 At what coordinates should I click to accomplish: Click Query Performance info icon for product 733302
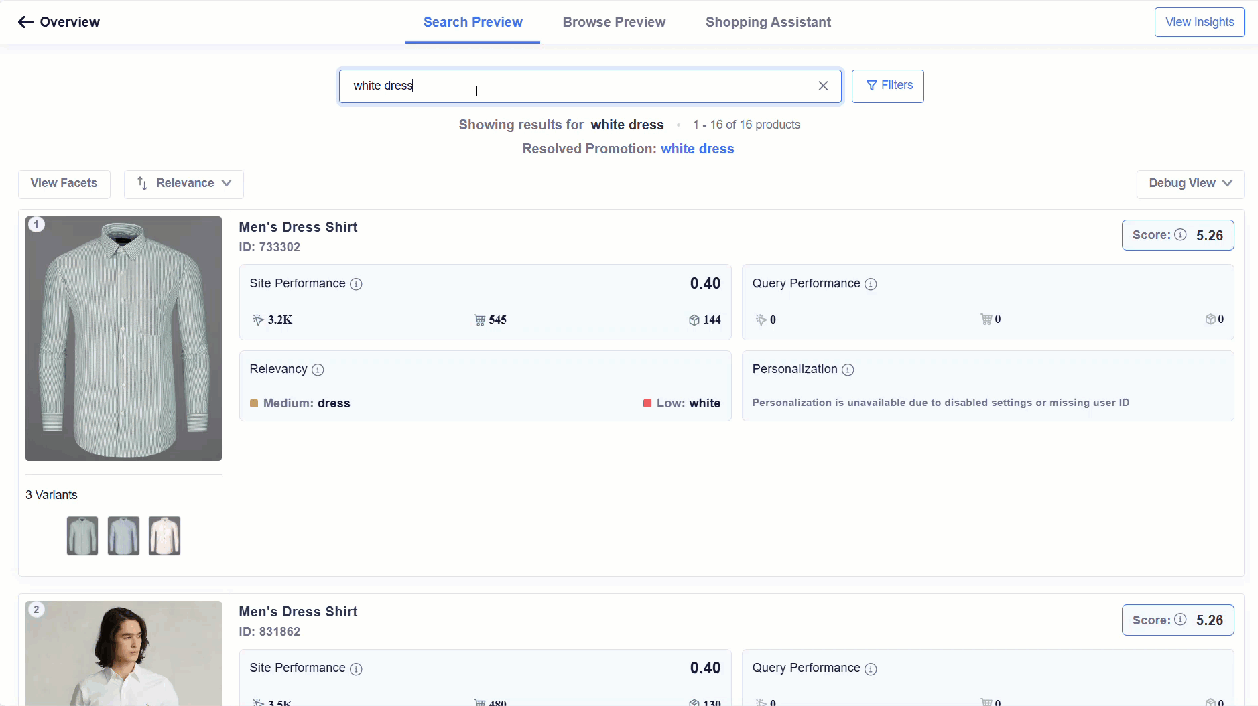[x=871, y=284]
